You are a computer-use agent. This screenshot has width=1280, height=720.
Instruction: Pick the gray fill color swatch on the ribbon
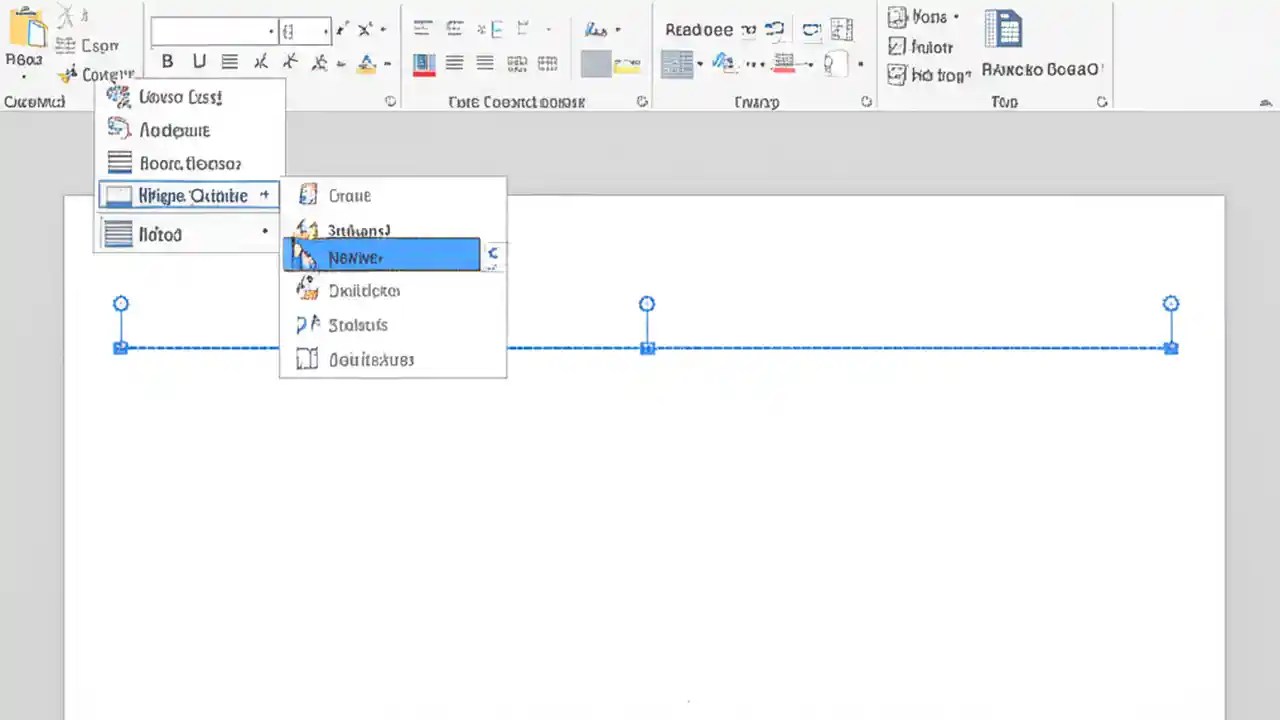coord(595,63)
